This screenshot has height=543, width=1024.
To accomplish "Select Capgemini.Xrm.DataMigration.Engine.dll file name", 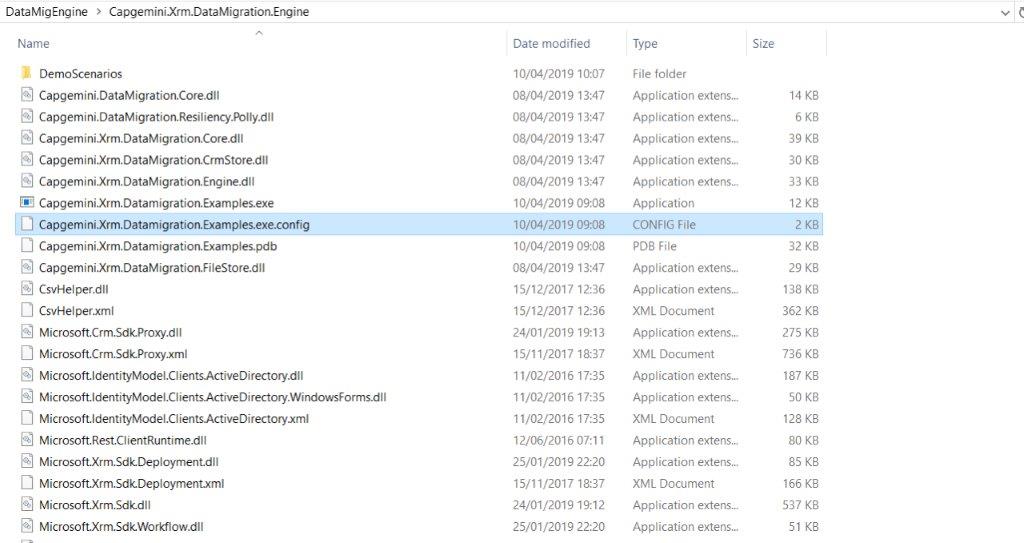I will click(146, 182).
